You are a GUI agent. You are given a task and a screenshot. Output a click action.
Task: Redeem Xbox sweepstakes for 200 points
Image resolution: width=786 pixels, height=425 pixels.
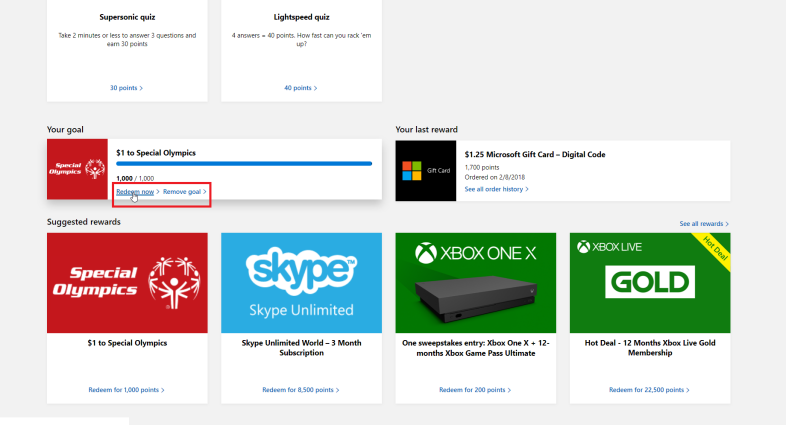[x=475, y=389]
